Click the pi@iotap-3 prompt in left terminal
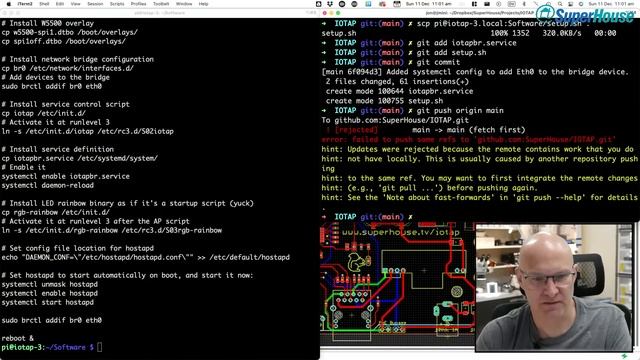 click(47, 347)
